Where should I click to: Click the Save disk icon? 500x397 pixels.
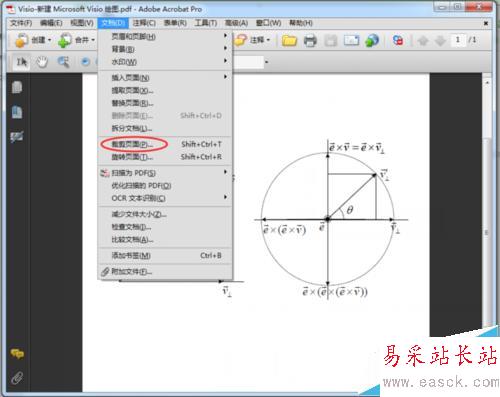[331, 40]
